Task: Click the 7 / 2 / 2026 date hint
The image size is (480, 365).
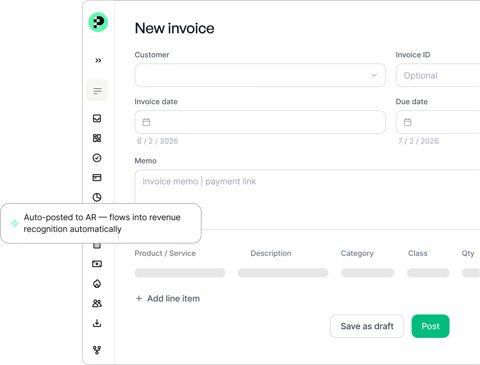Action: pos(418,141)
